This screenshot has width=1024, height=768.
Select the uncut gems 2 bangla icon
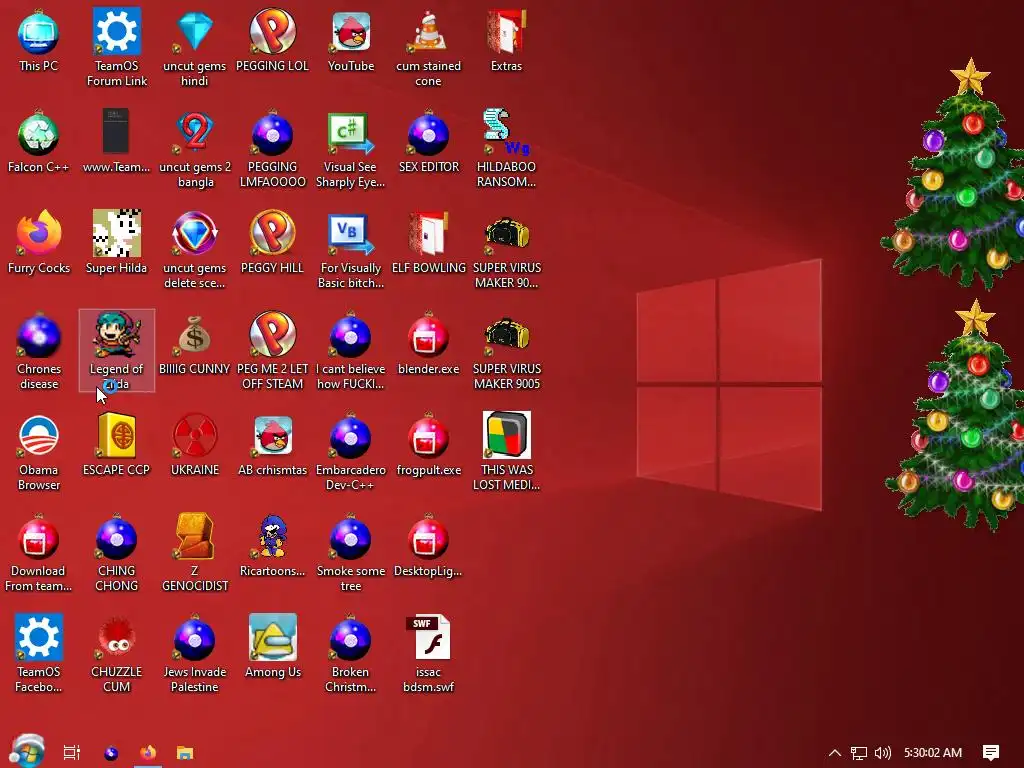195,148
